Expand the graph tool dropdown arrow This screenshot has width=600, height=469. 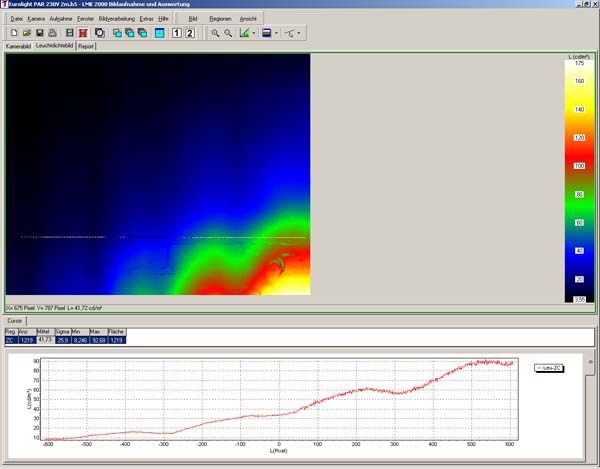click(253, 33)
